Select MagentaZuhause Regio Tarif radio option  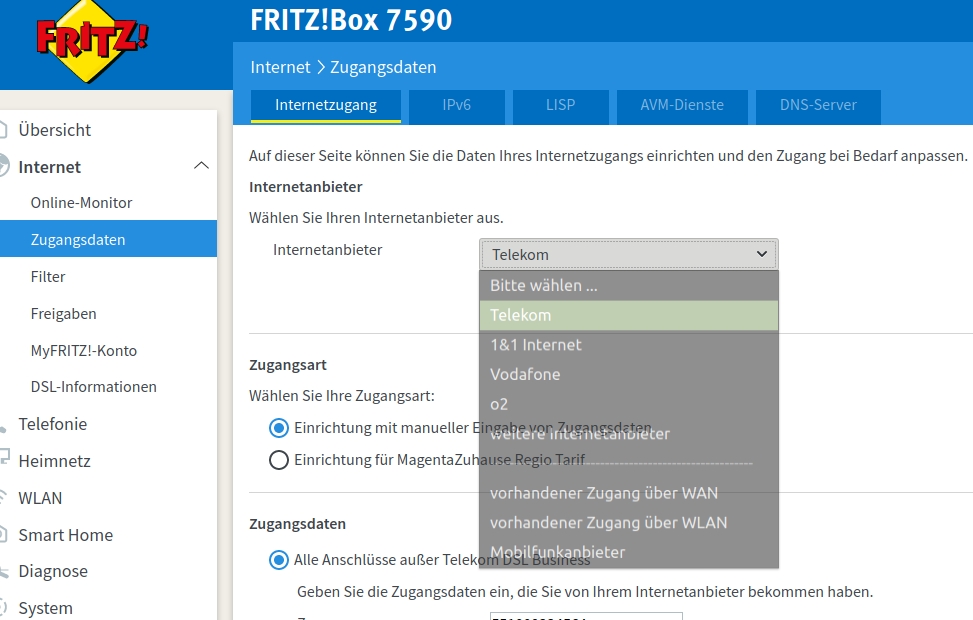pos(279,460)
